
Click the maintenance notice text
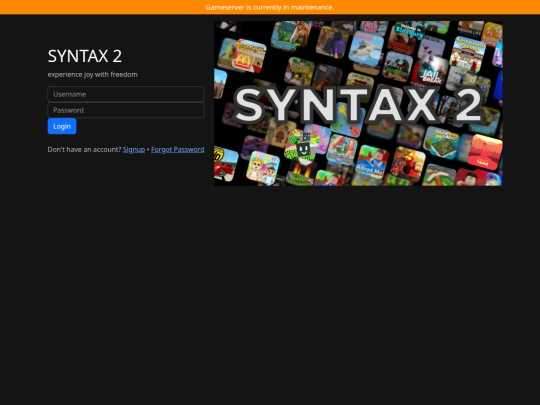[270, 7]
